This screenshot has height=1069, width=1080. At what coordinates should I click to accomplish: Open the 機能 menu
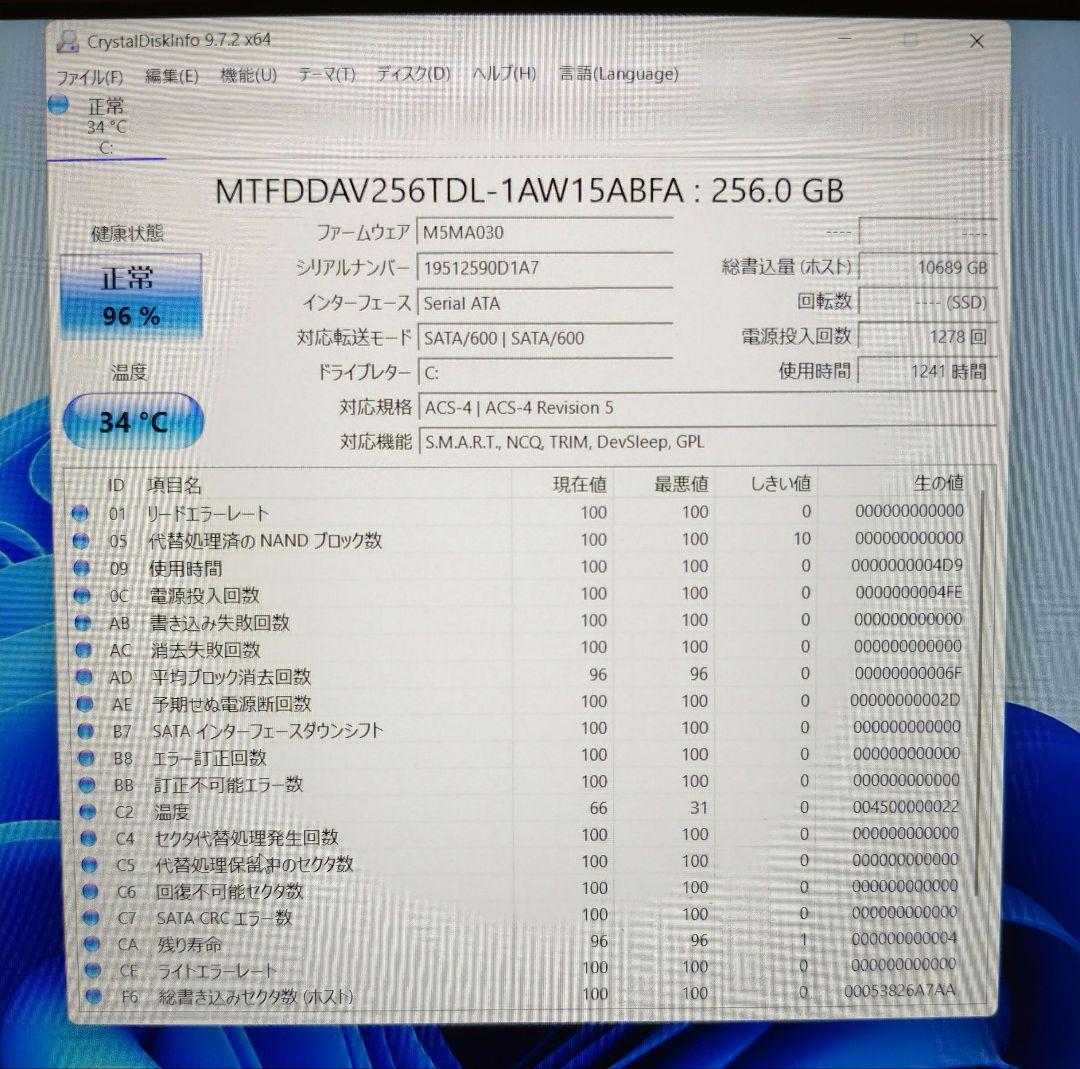(x=249, y=74)
